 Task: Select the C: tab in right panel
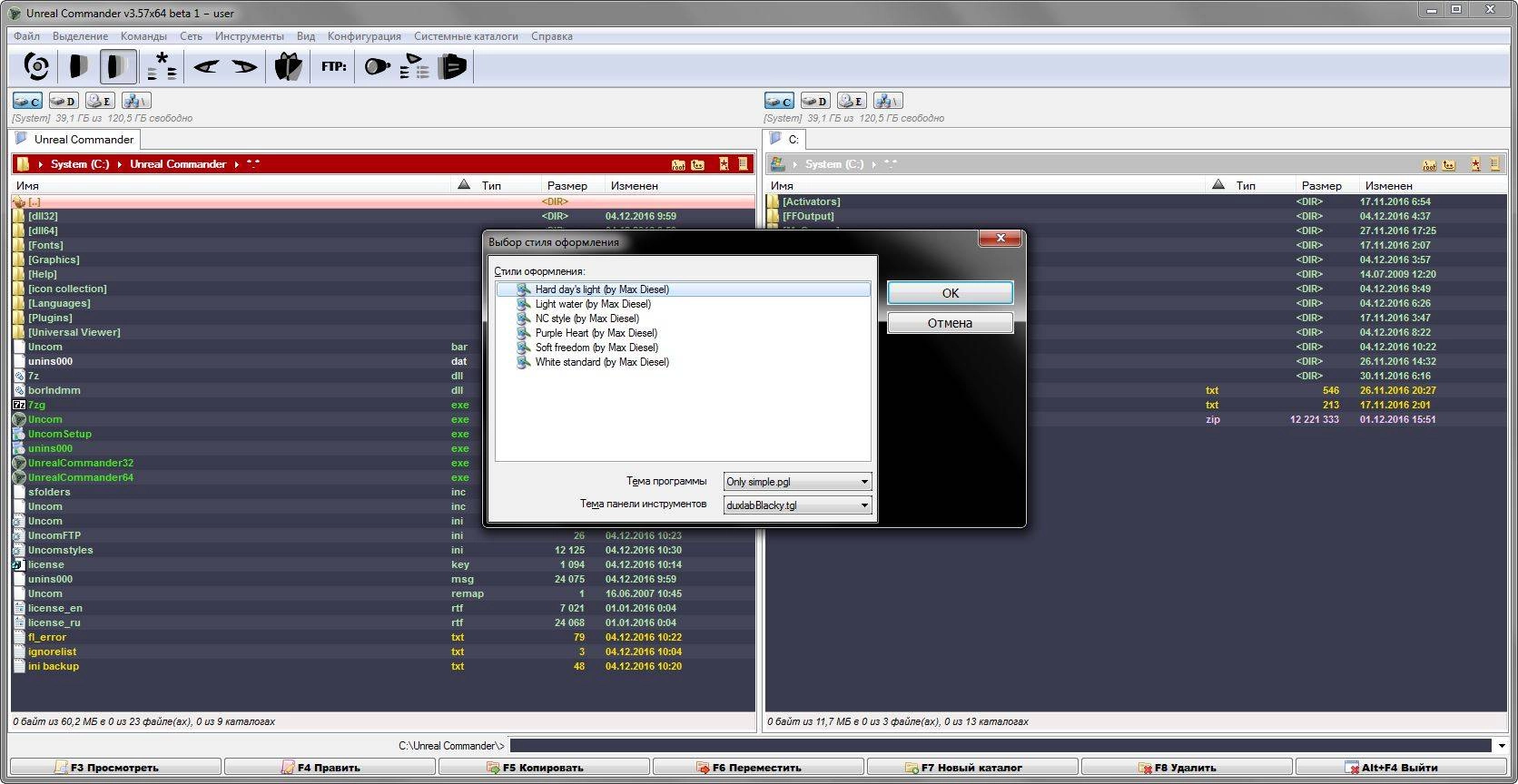click(x=784, y=140)
